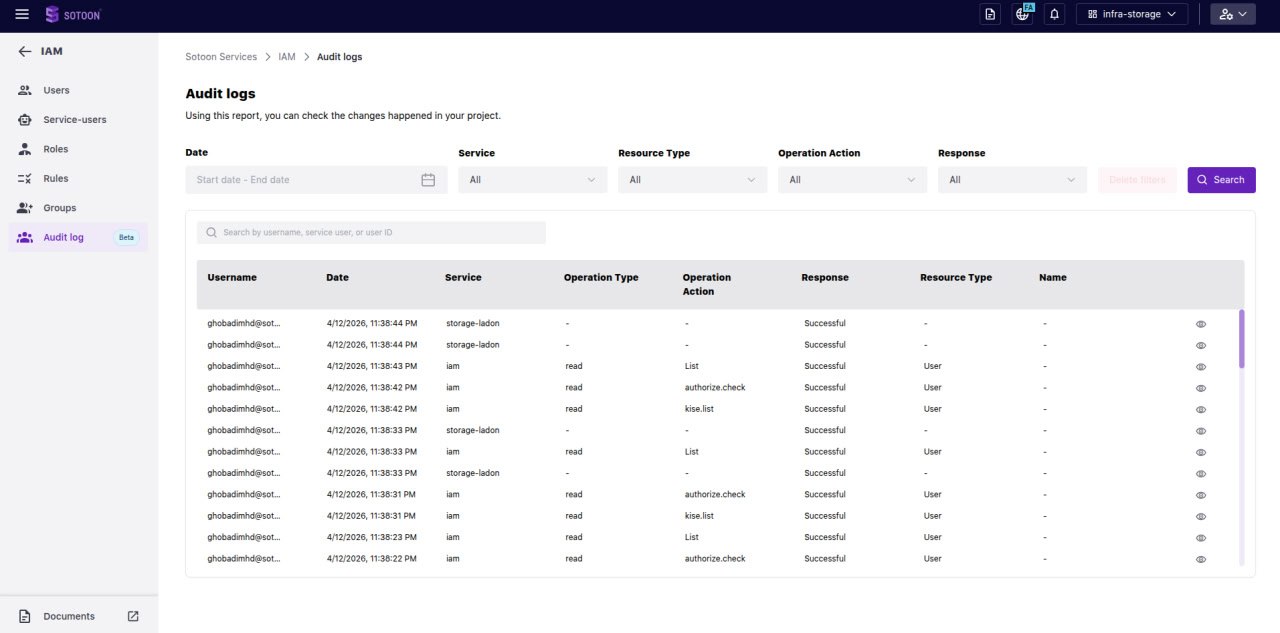Viewport: 1280px width, 633px height.
Task: Expand the Response filter dropdown
Action: pyautogui.click(x=1012, y=180)
